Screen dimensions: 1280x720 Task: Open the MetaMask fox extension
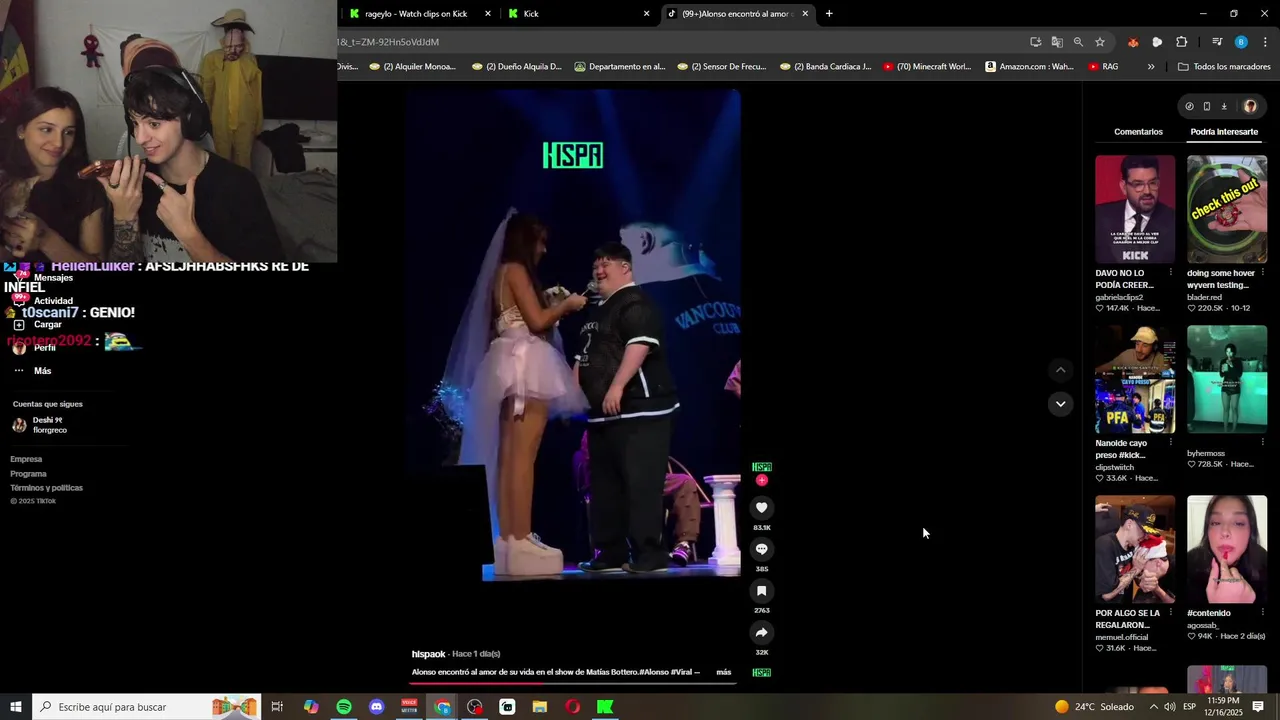tap(1133, 42)
